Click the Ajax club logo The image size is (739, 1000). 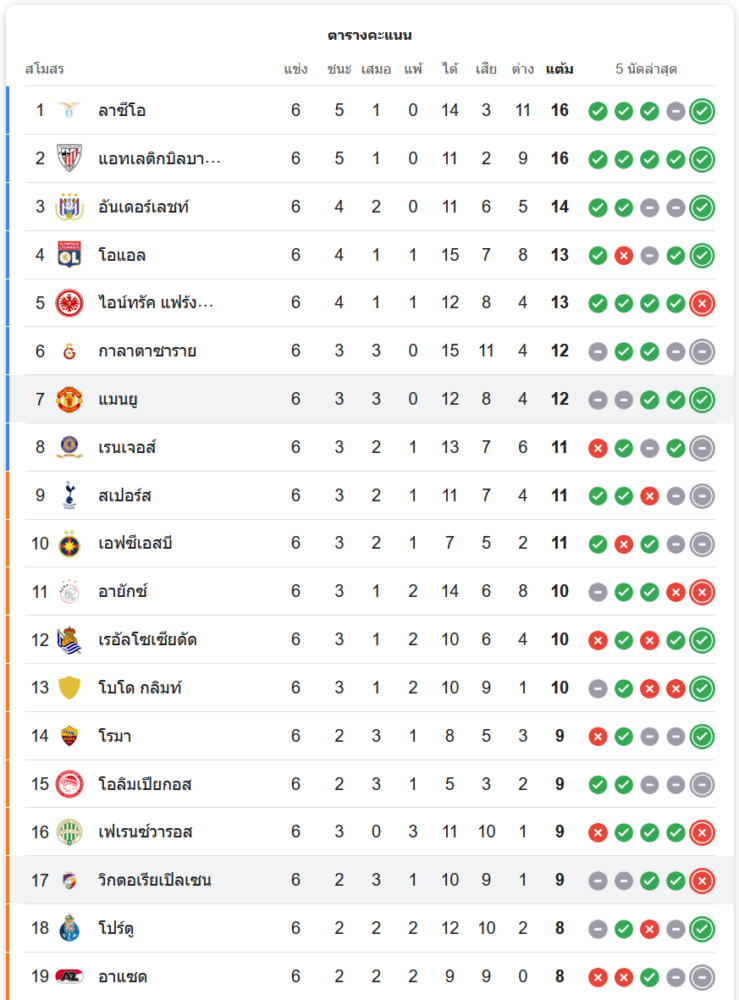pos(69,591)
